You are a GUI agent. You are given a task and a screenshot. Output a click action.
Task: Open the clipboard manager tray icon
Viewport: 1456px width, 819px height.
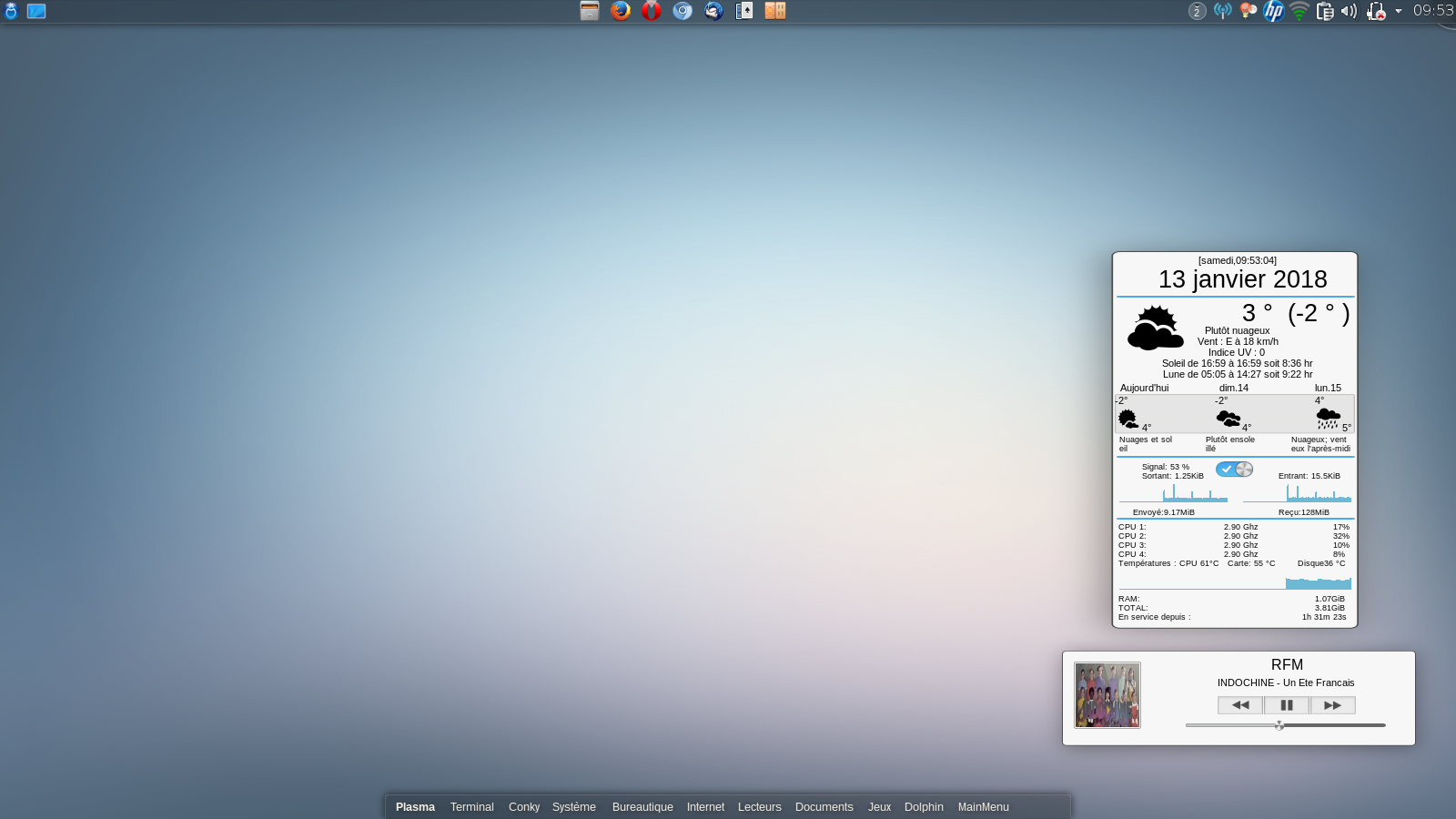1325,11
